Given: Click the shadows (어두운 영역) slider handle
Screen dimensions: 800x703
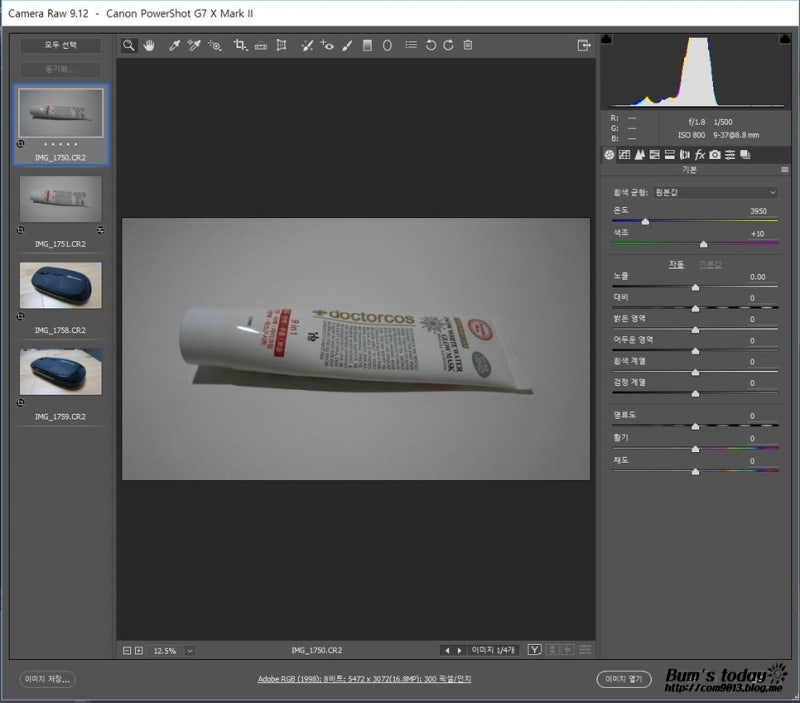Looking at the screenshot, I should [x=695, y=351].
